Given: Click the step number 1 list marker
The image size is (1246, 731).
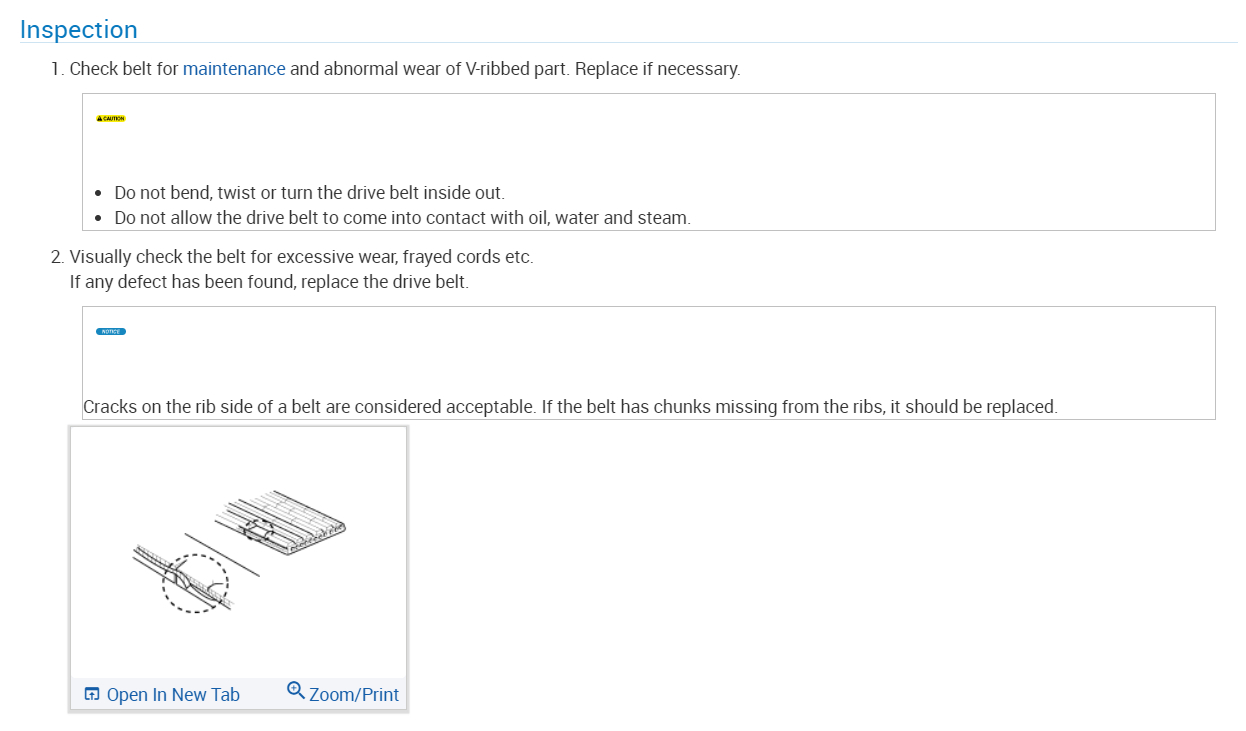Looking at the screenshot, I should pos(57,69).
